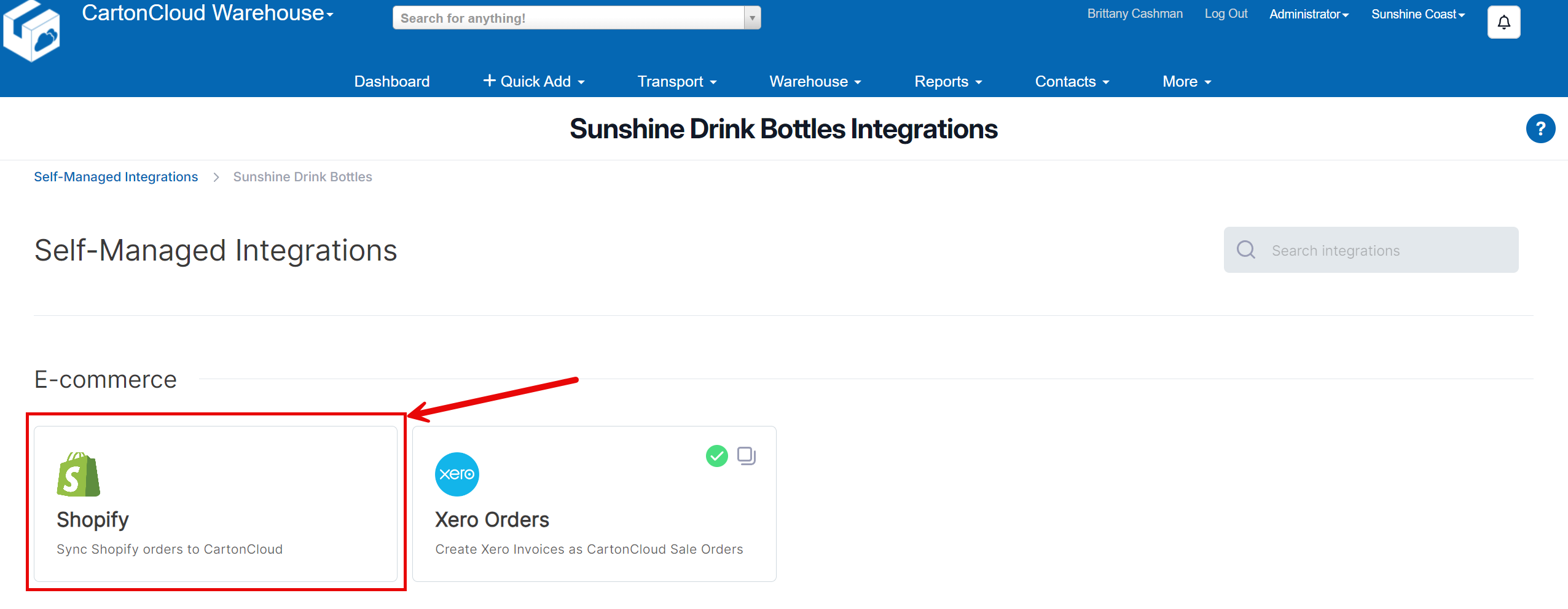Click the blue help question mark icon
The width and height of the screenshot is (1568, 609).
(1540, 128)
